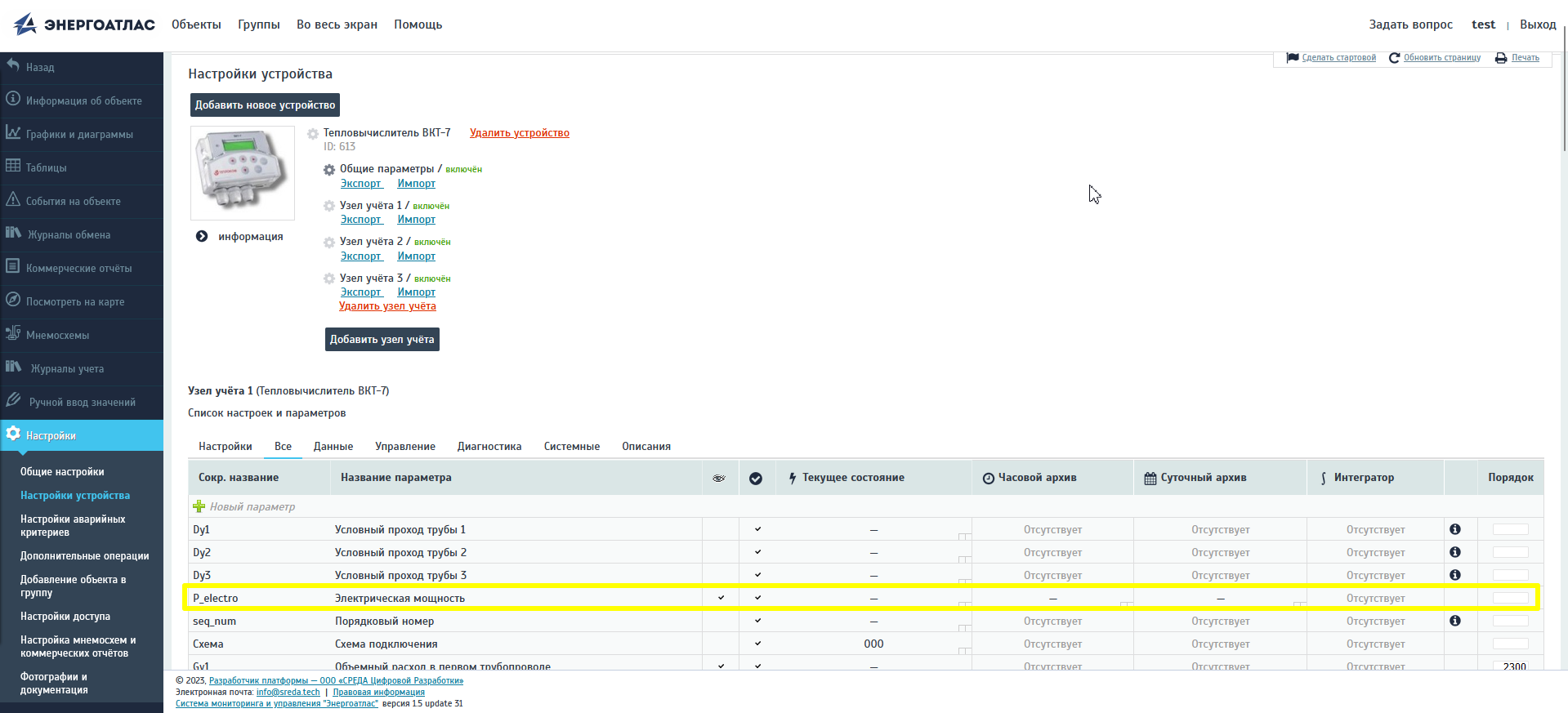Toggle visibility checkmark for P_electro row
The height and width of the screenshot is (713, 1568).
[721, 598]
